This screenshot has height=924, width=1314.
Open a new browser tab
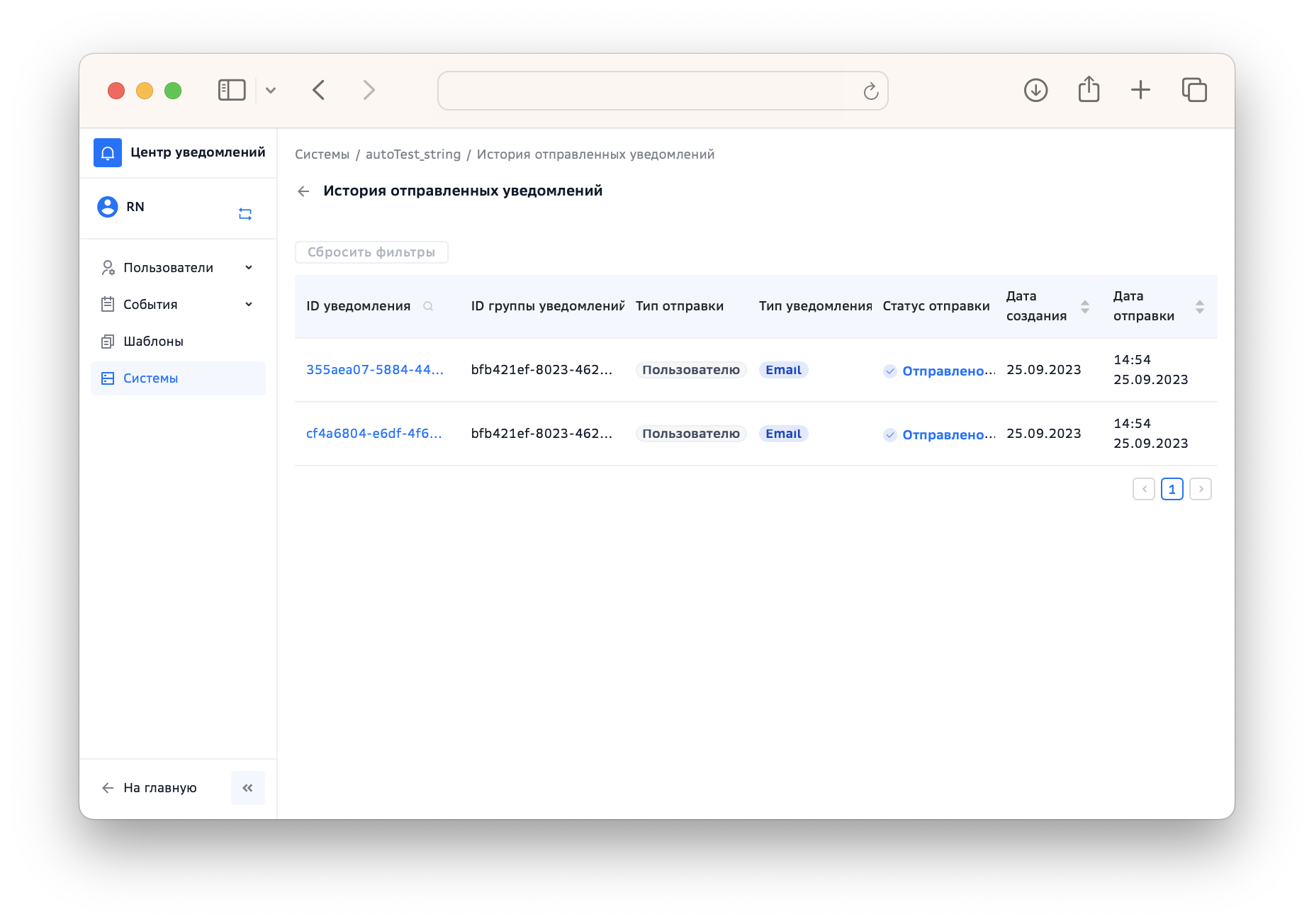pos(1141,90)
